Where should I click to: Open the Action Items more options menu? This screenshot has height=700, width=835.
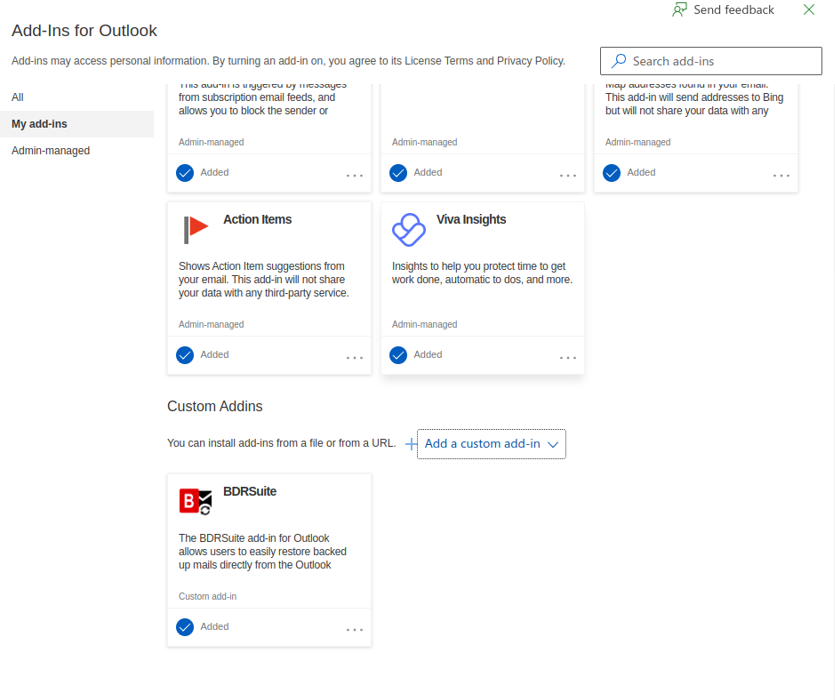[x=355, y=357]
